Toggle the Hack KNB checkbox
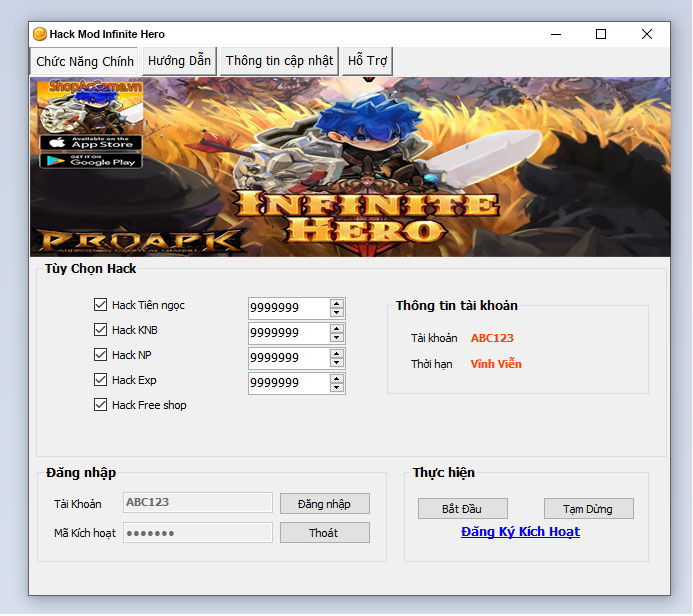Image resolution: width=693 pixels, height=616 pixels. [x=100, y=330]
